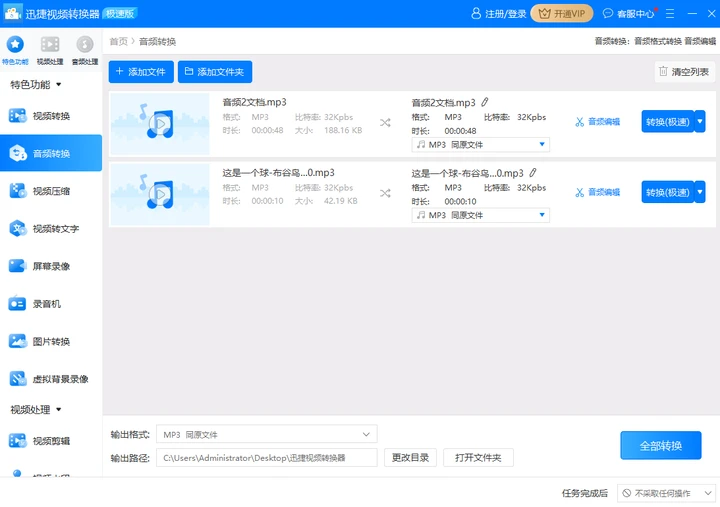Screen dimensions: 720x507
Task: Expand the convert mode arrow for 这是一个球-布谷鸟
Action: pos(700,192)
